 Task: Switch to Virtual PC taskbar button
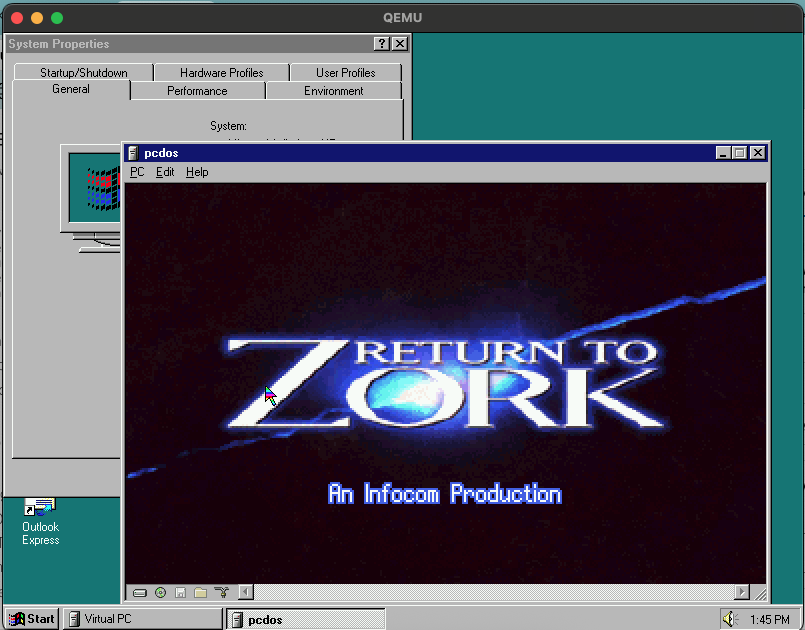[142, 619]
